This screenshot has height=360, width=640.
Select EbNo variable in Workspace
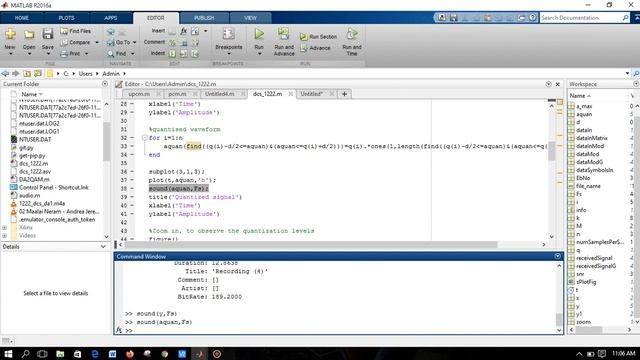pyautogui.click(x=583, y=178)
